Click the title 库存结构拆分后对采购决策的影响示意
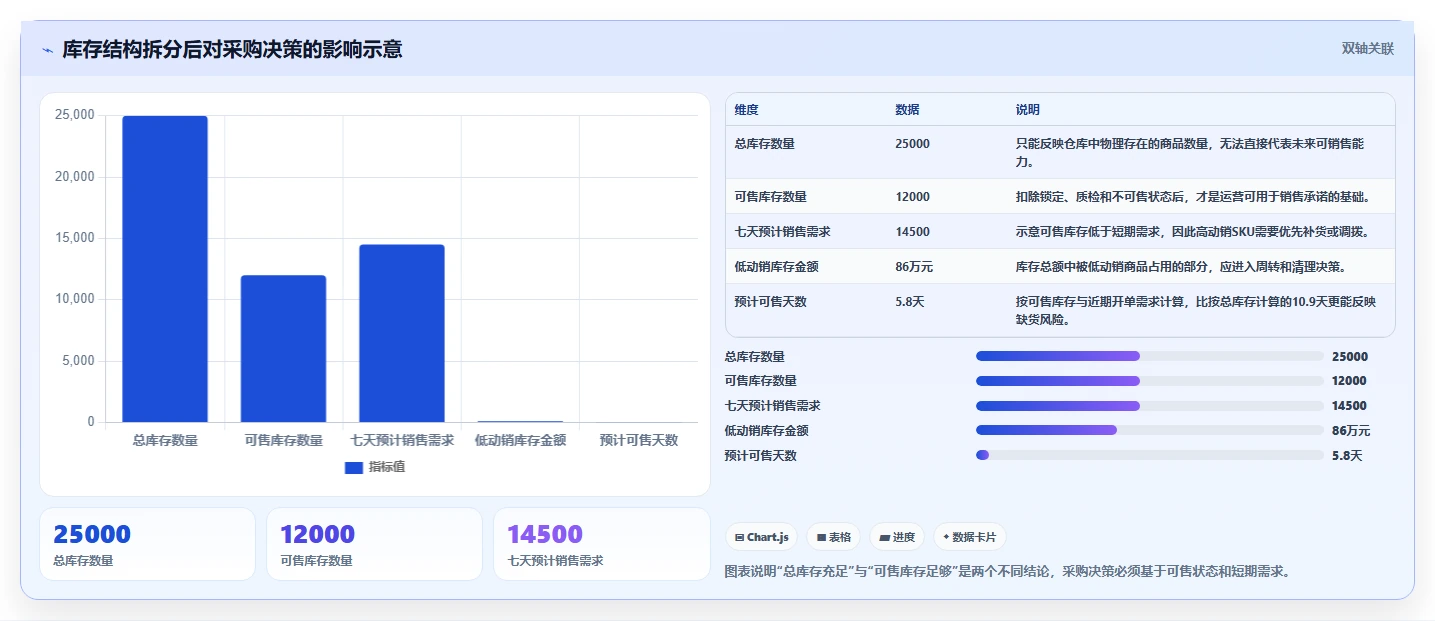1435x621 pixels. (232, 49)
